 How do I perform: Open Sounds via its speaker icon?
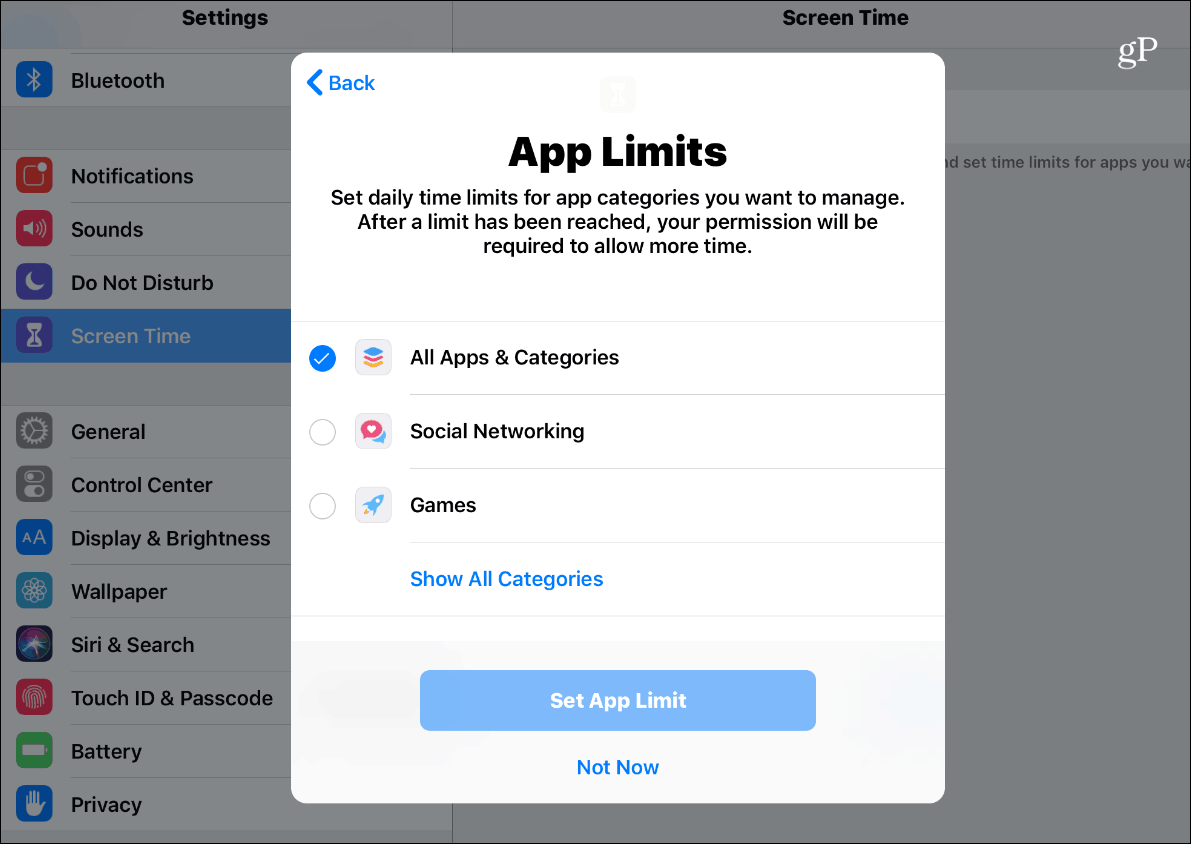coord(34,229)
